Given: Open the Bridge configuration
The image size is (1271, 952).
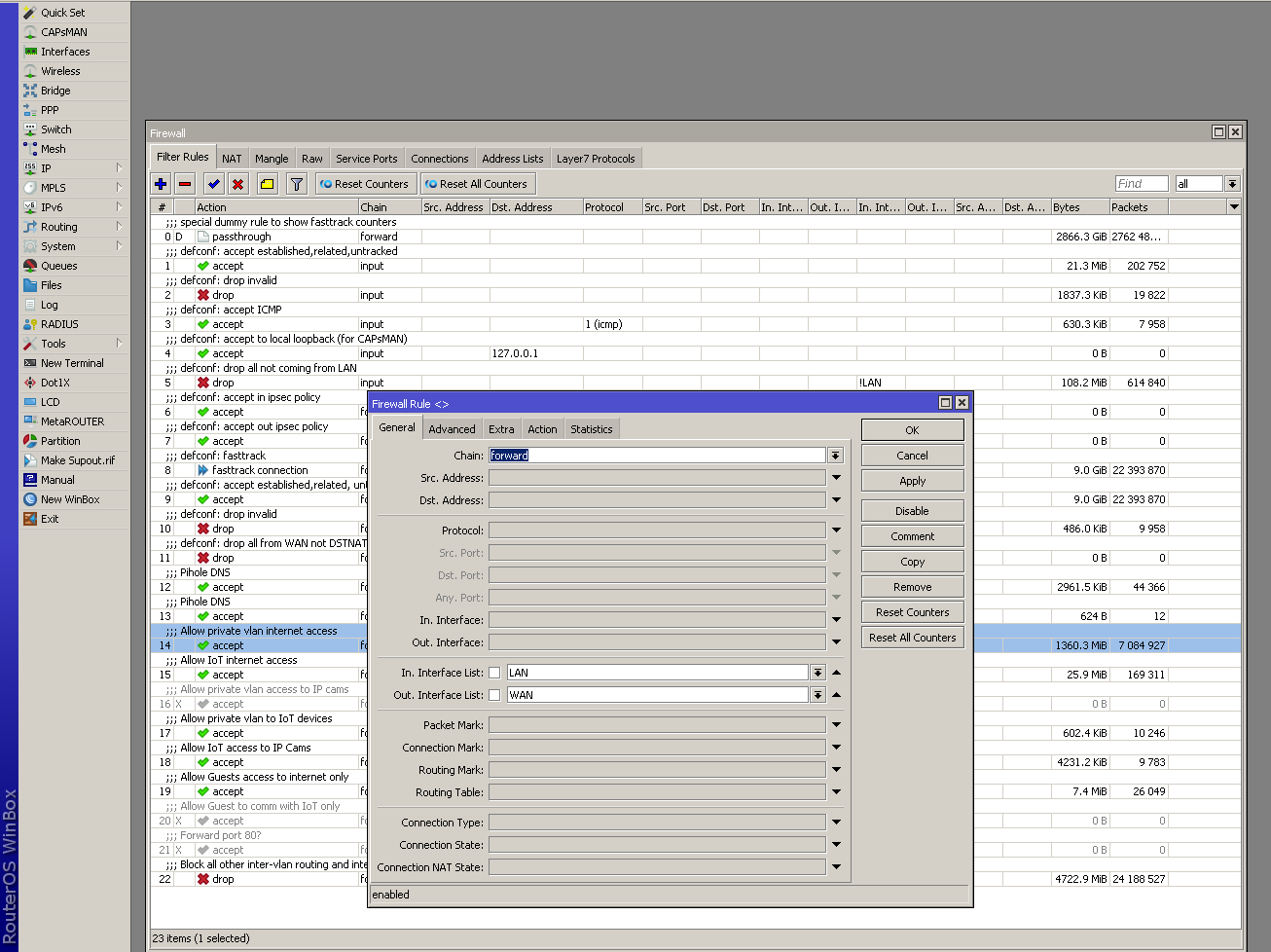Looking at the screenshot, I should [55, 91].
